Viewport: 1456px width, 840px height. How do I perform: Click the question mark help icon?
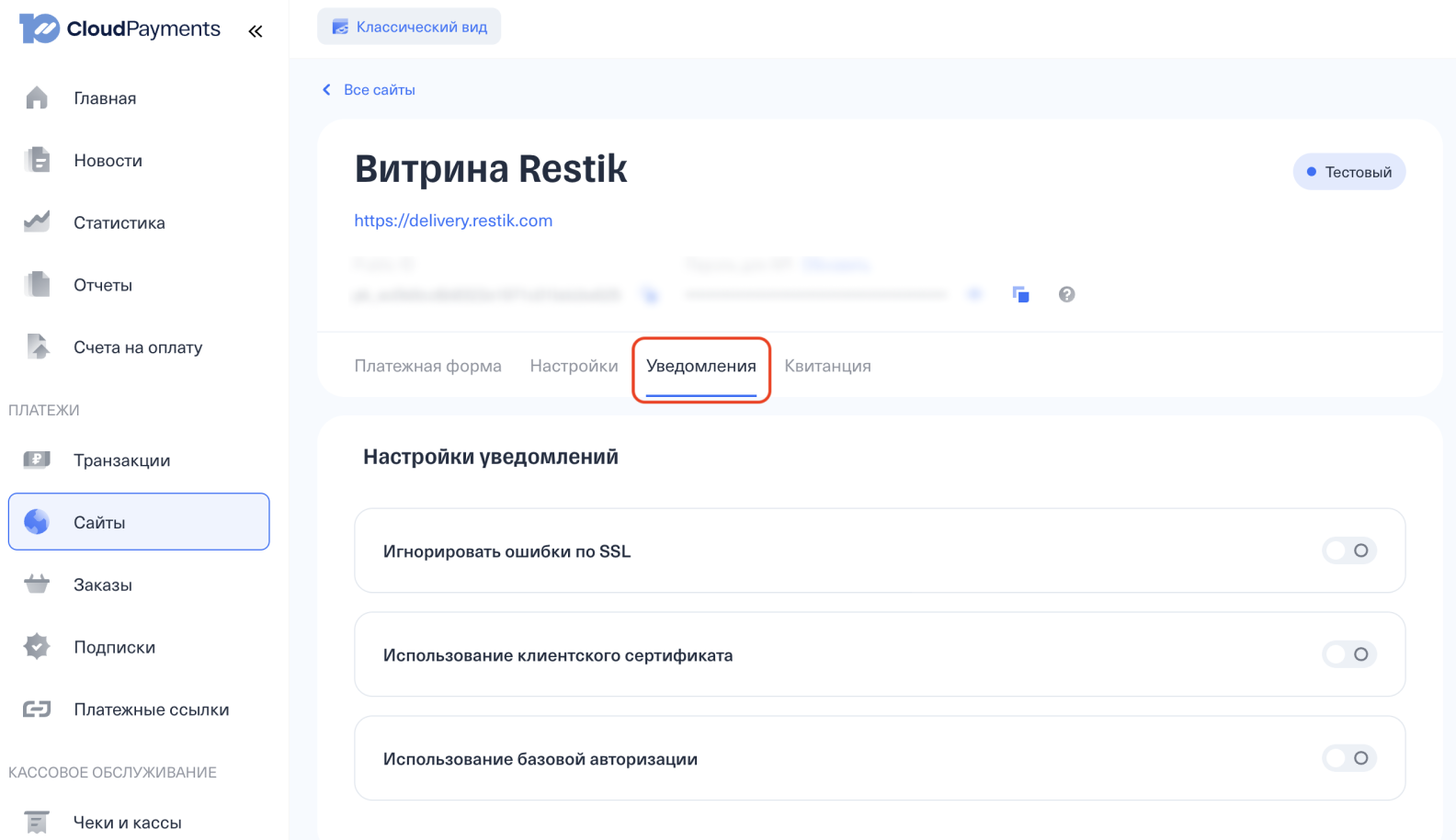[x=1066, y=294]
